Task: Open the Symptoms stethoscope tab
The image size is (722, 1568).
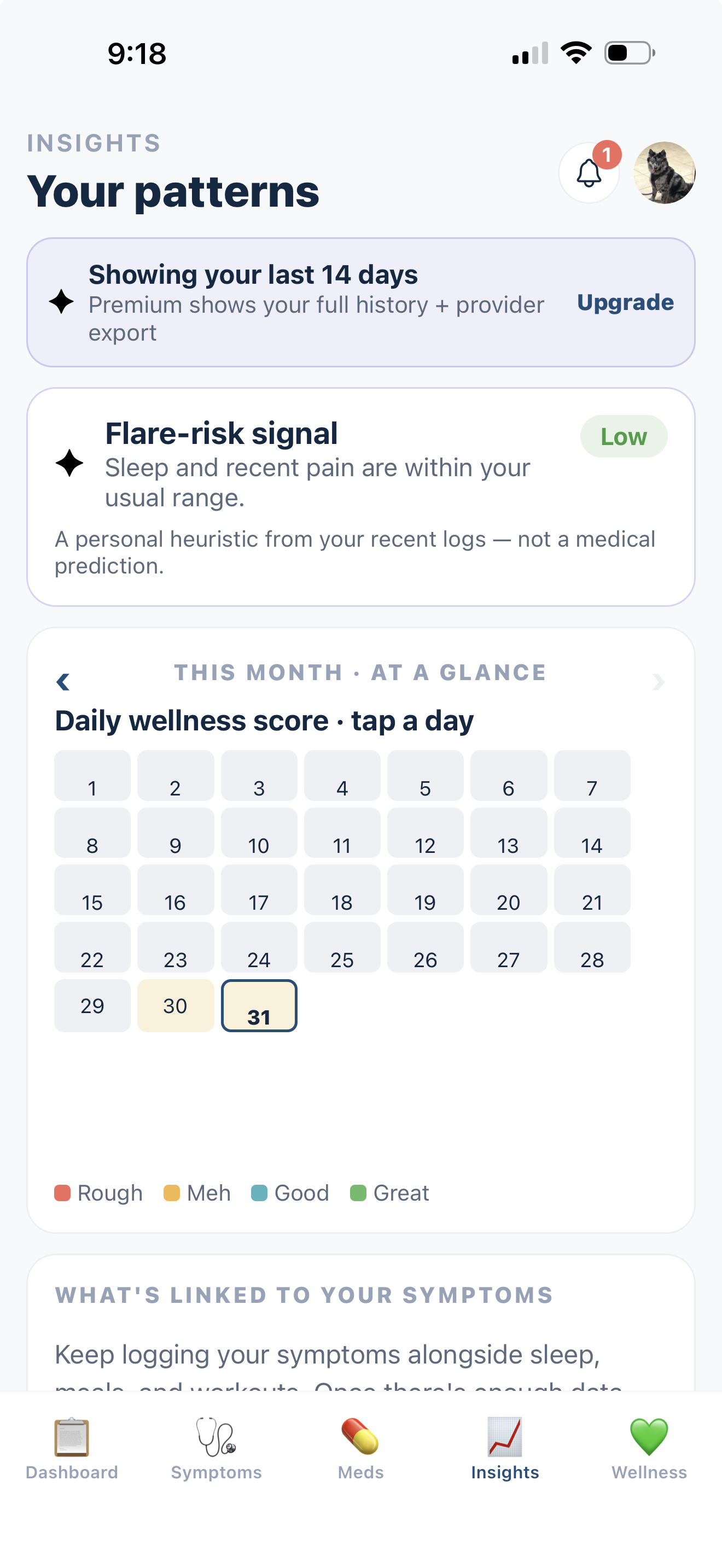Action: (x=216, y=1449)
